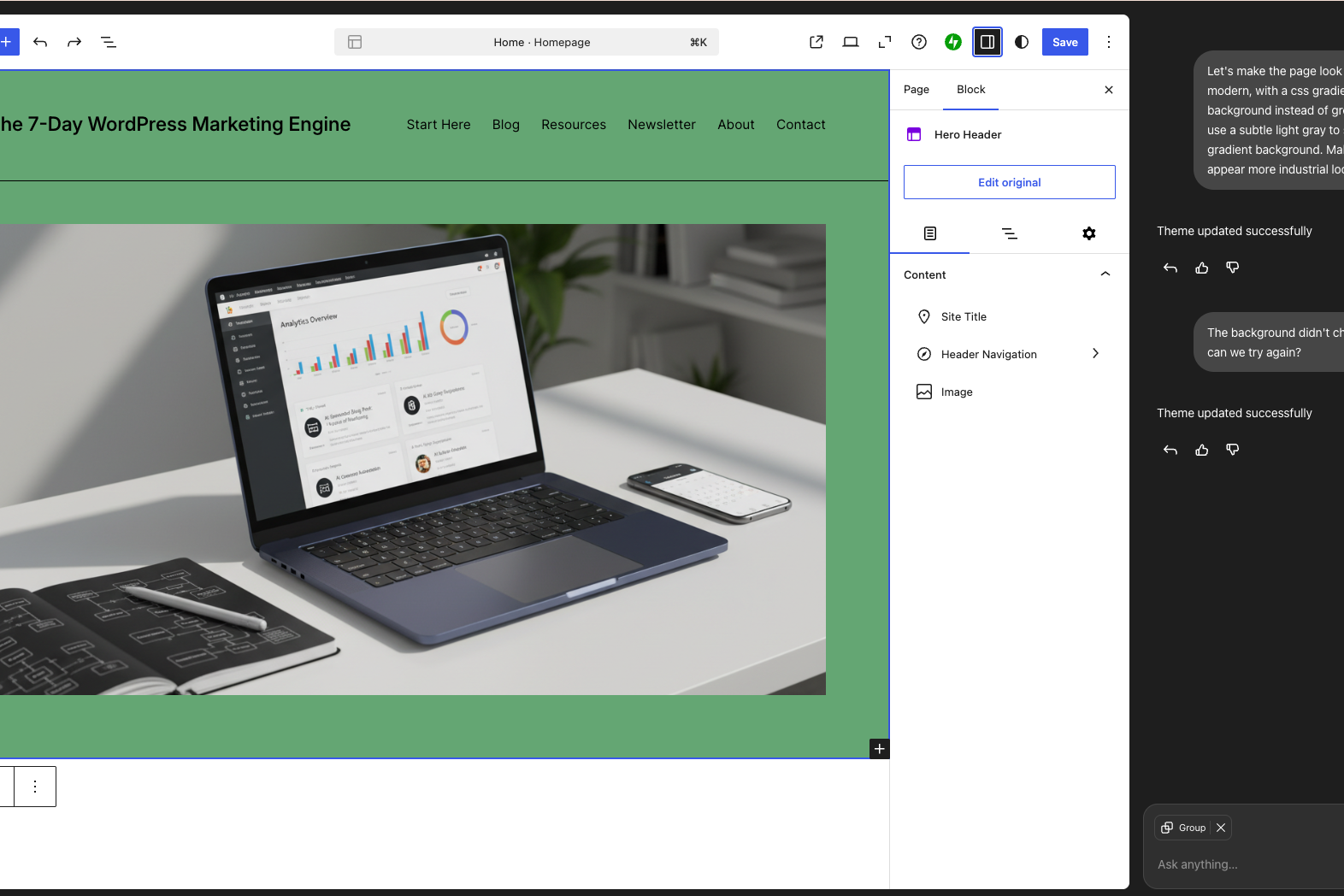Thumbs down the second Theme updated message
The height and width of the screenshot is (896, 1344).
[1233, 450]
